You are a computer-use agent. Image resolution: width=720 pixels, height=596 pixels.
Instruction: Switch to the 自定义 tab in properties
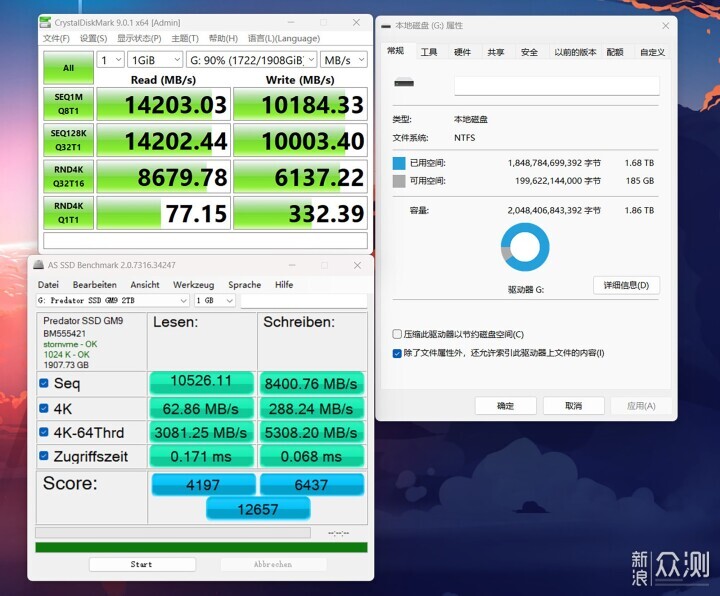[652, 52]
